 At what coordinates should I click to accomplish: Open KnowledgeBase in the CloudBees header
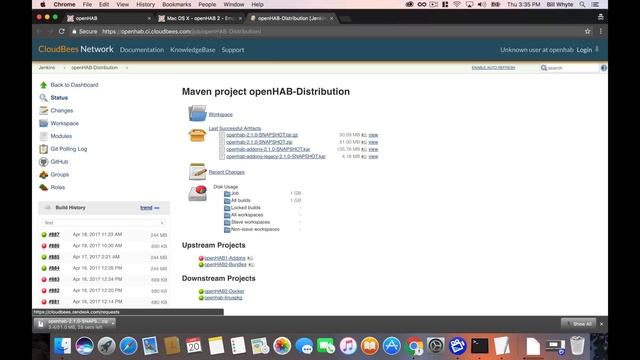[193, 50]
